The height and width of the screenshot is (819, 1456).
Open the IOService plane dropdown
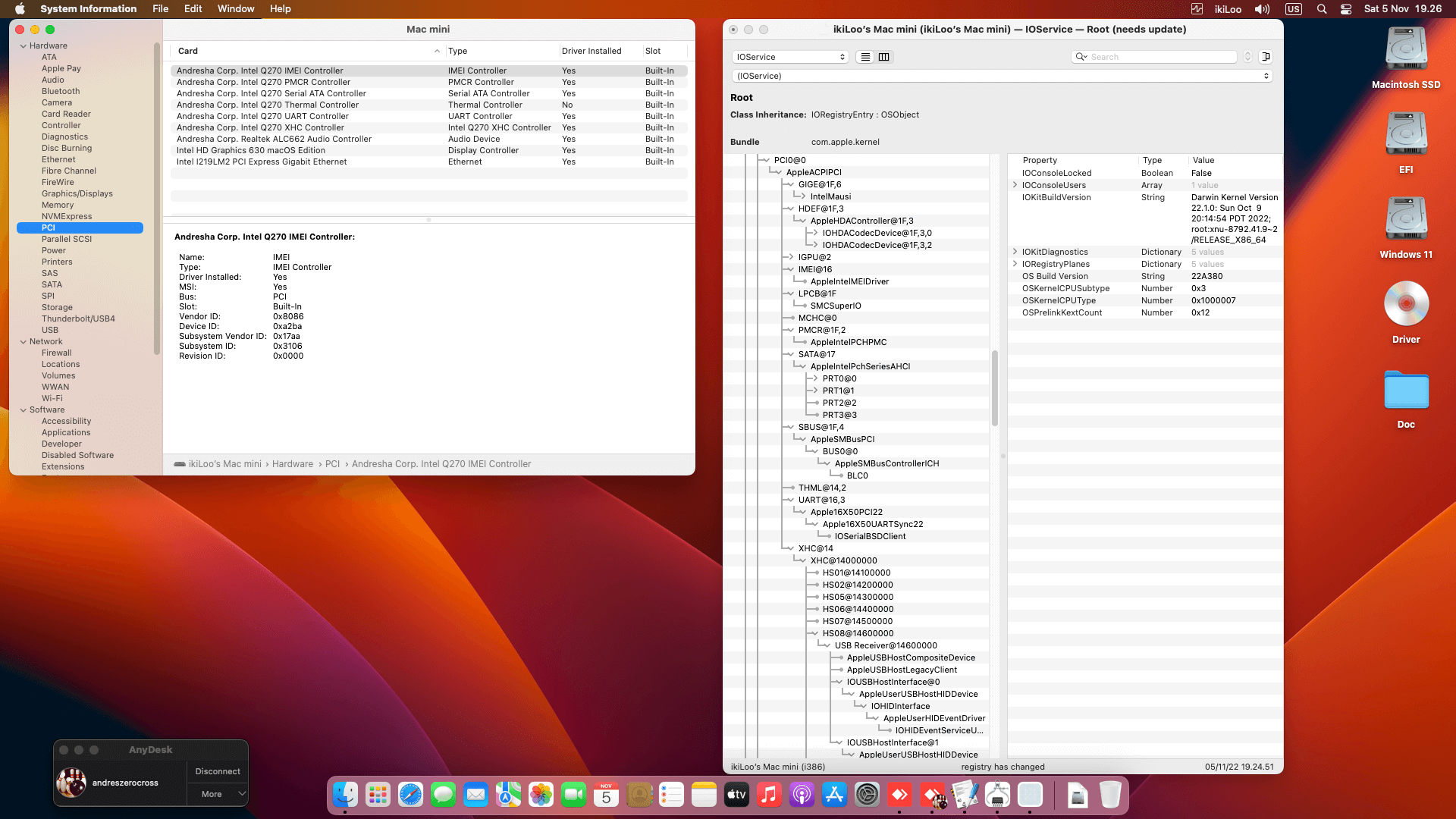790,57
